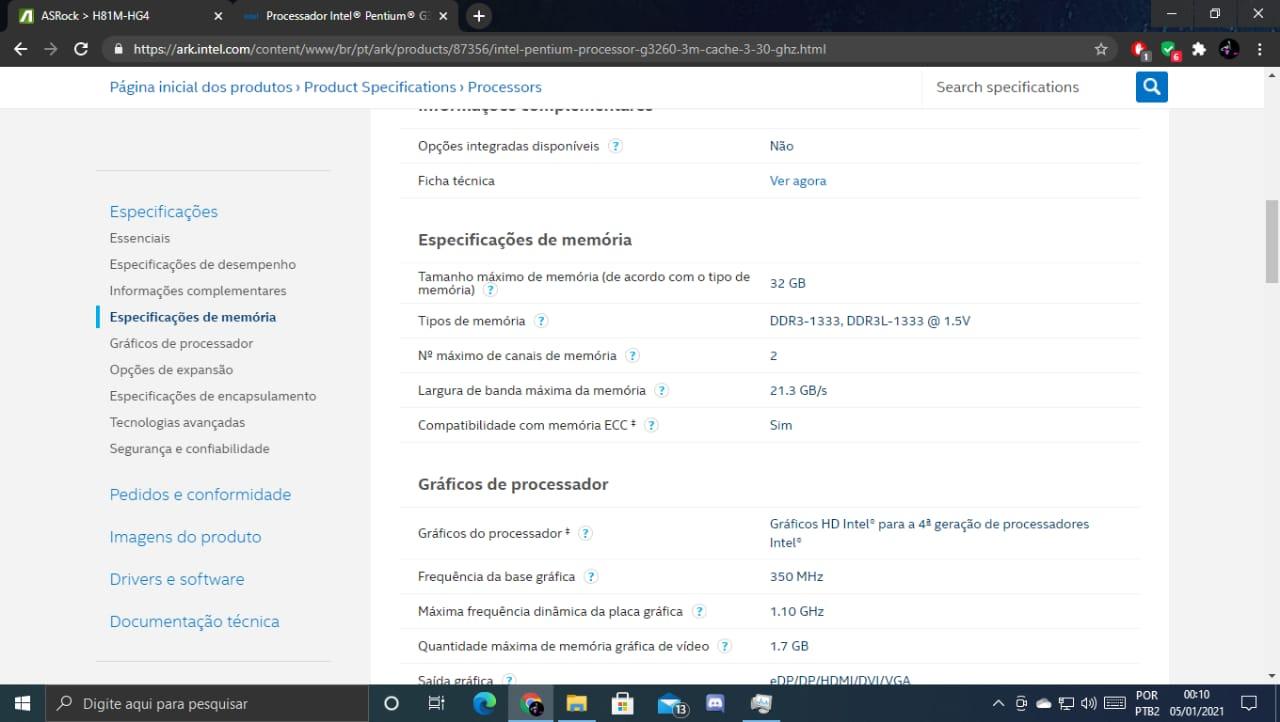1280x722 pixels.
Task: Click the red extension icon with badge 1
Action: tap(1139, 49)
